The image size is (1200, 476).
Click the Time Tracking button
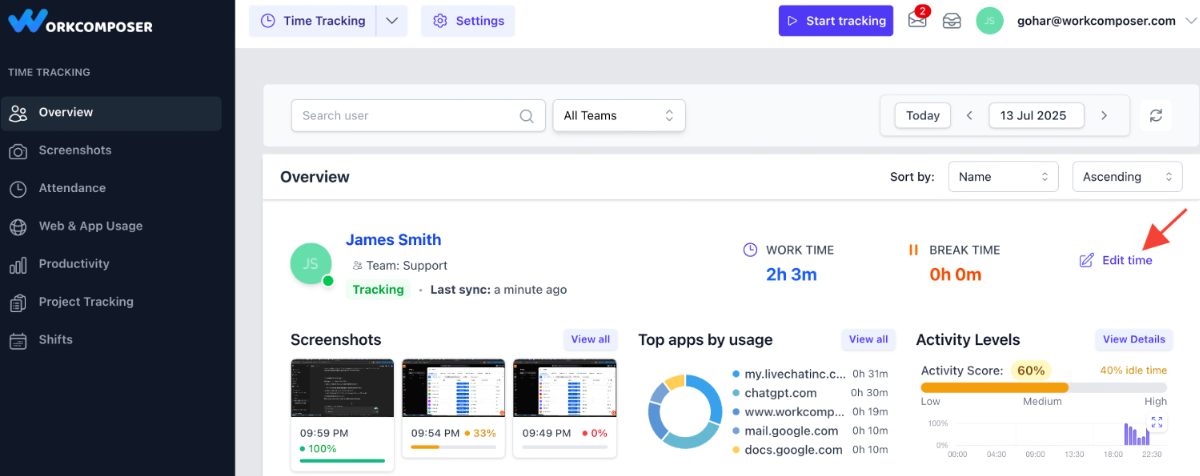[312, 20]
